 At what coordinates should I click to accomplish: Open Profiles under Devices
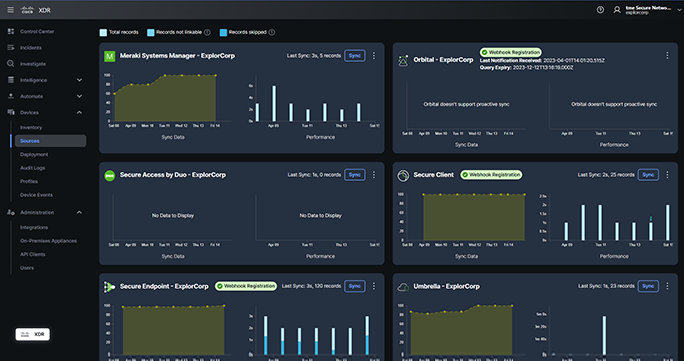(29, 181)
